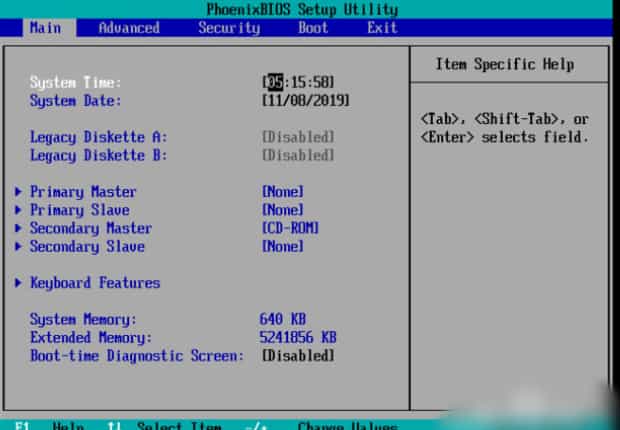
Task: Click the Item Specific Help heading
Action: click(505, 64)
